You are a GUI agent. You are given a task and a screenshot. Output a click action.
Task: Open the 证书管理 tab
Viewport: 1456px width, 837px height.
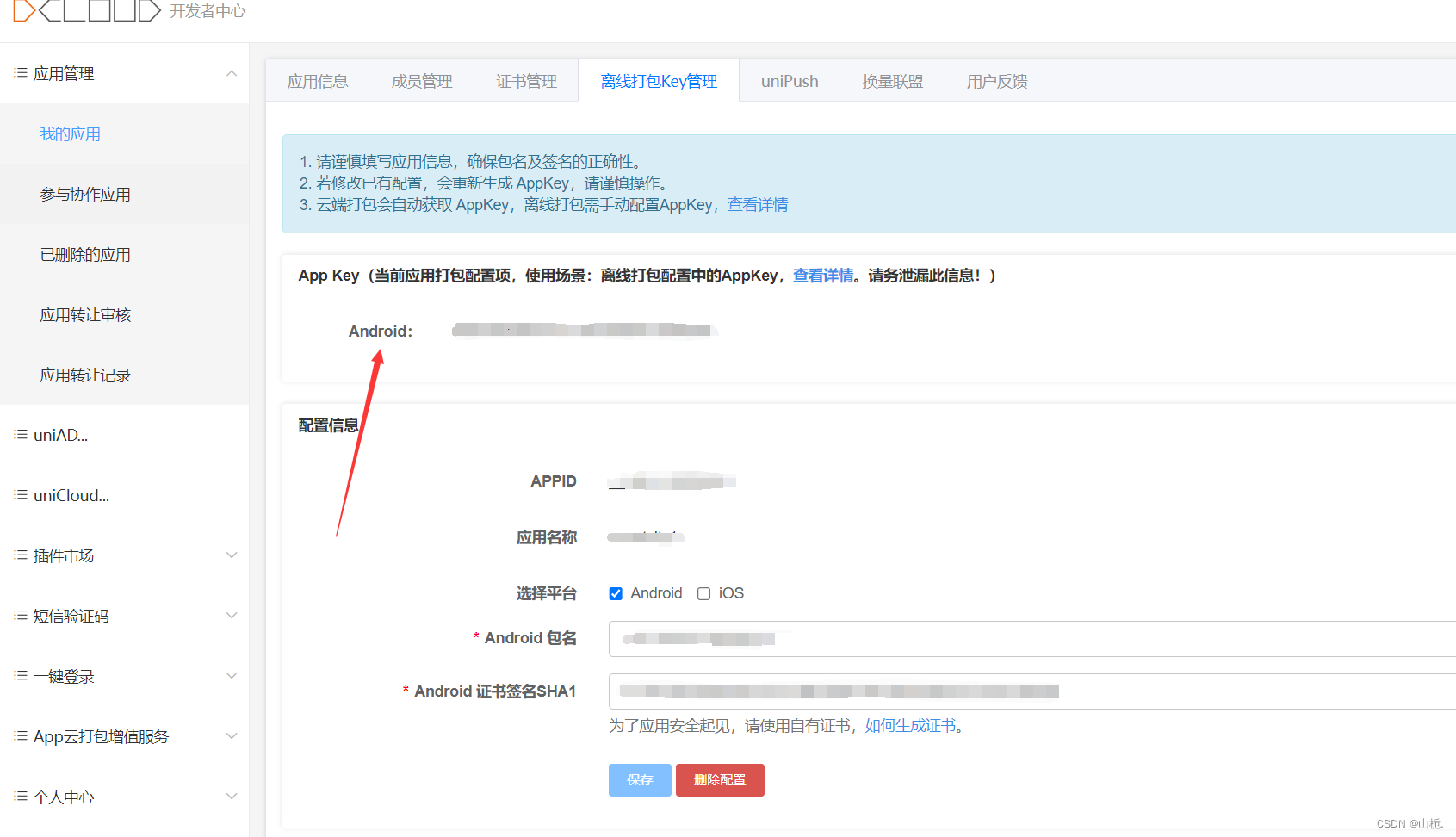pos(526,81)
